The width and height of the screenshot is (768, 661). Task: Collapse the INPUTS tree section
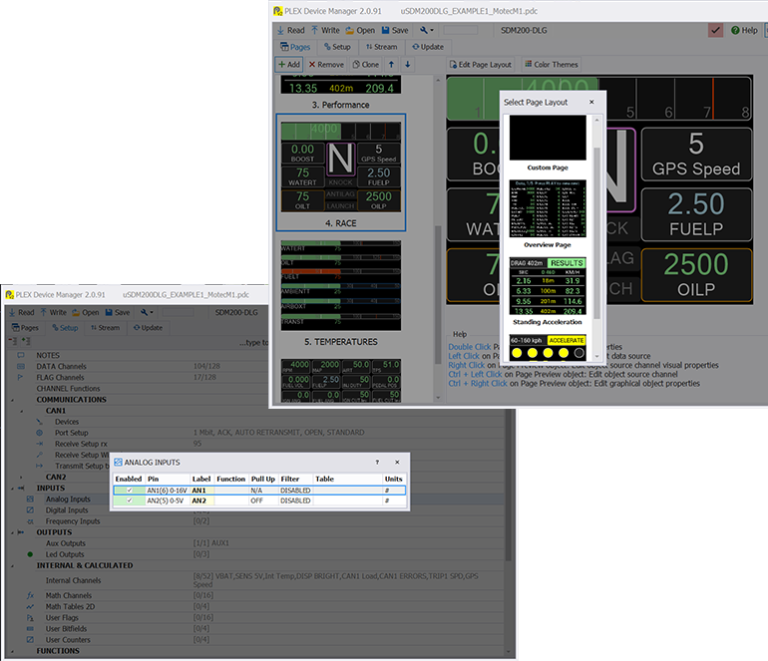(11, 487)
